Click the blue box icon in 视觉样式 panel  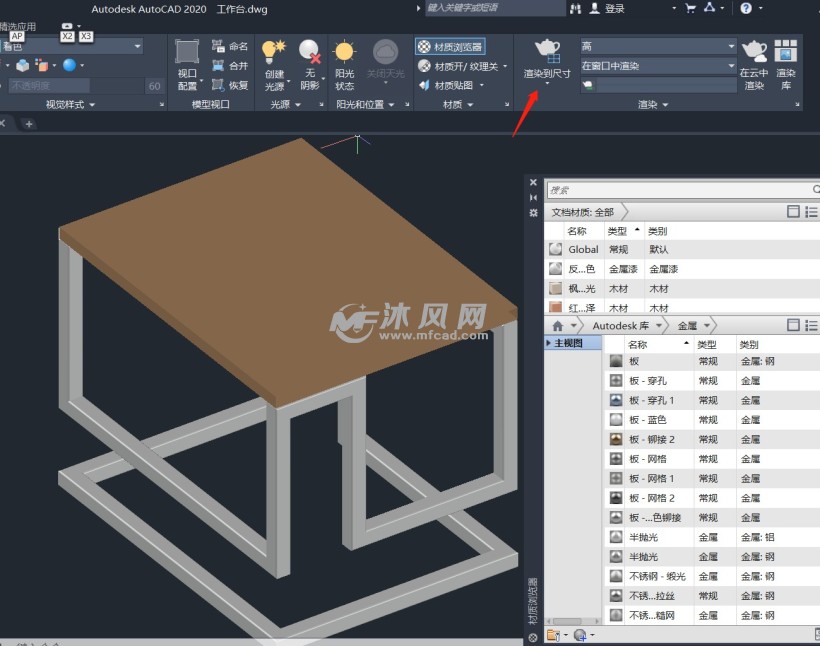coord(22,65)
